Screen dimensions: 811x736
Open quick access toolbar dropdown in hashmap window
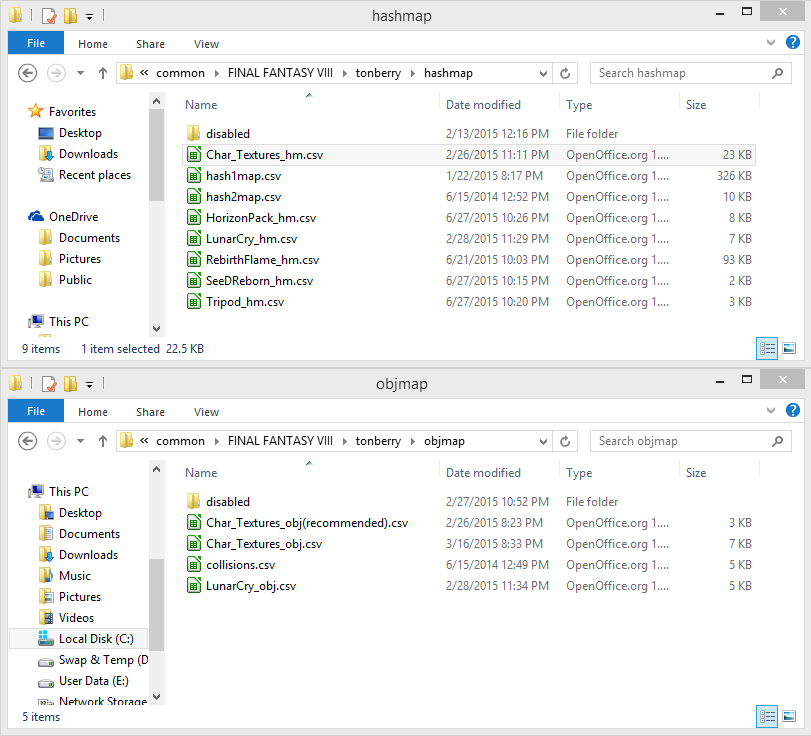point(89,17)
